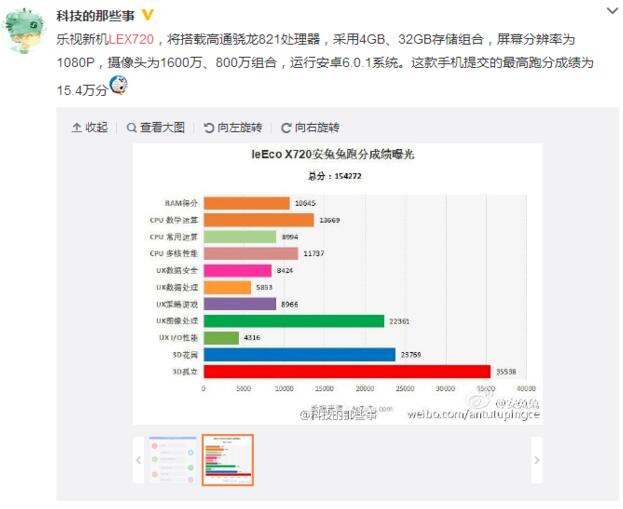Screen dimensions: 623x509
Task: Open the 科技的那些事 profile avatar
Action: click(23, 31)
